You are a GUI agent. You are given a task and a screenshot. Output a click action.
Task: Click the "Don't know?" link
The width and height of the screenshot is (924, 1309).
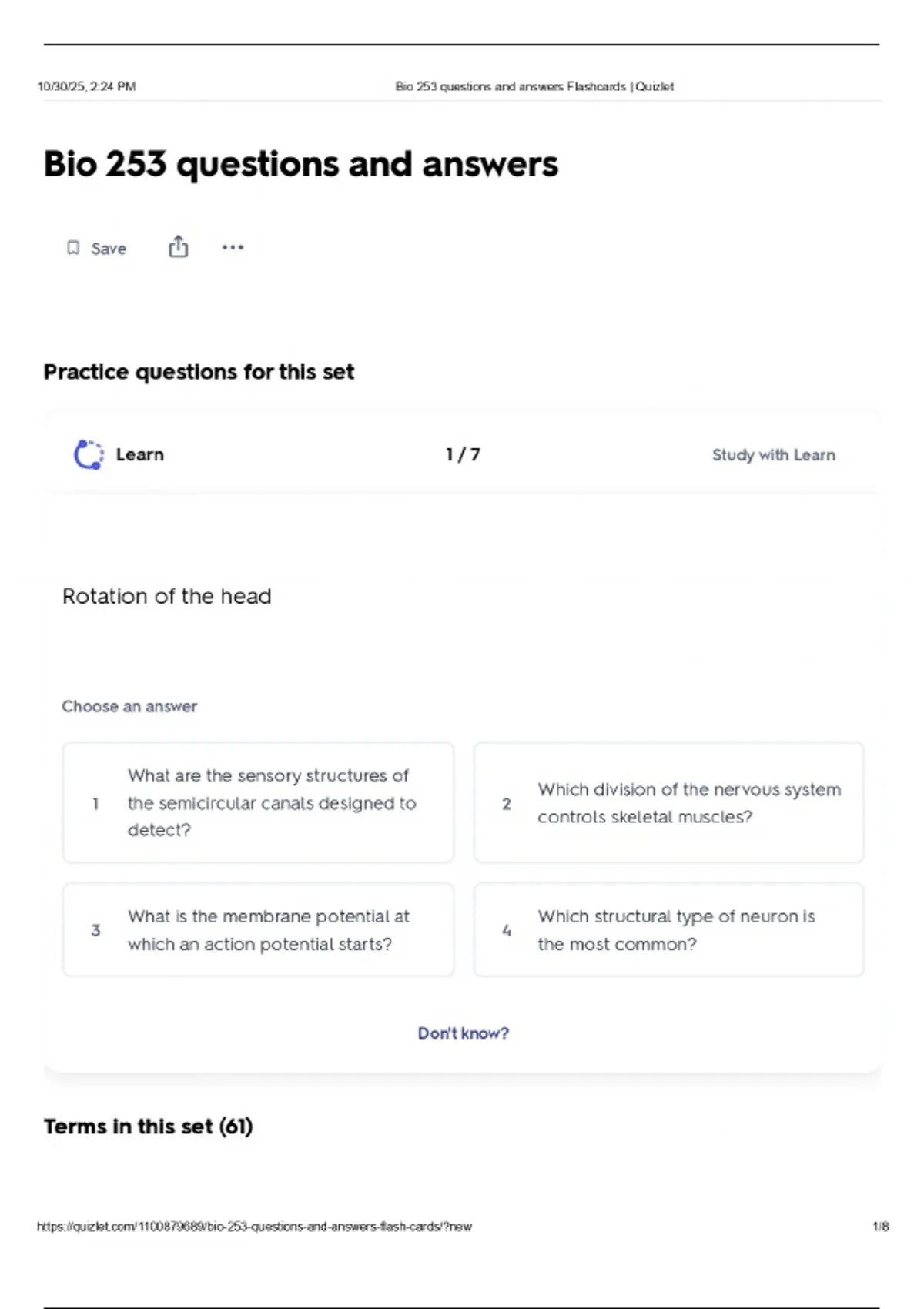coord(463,1033)
